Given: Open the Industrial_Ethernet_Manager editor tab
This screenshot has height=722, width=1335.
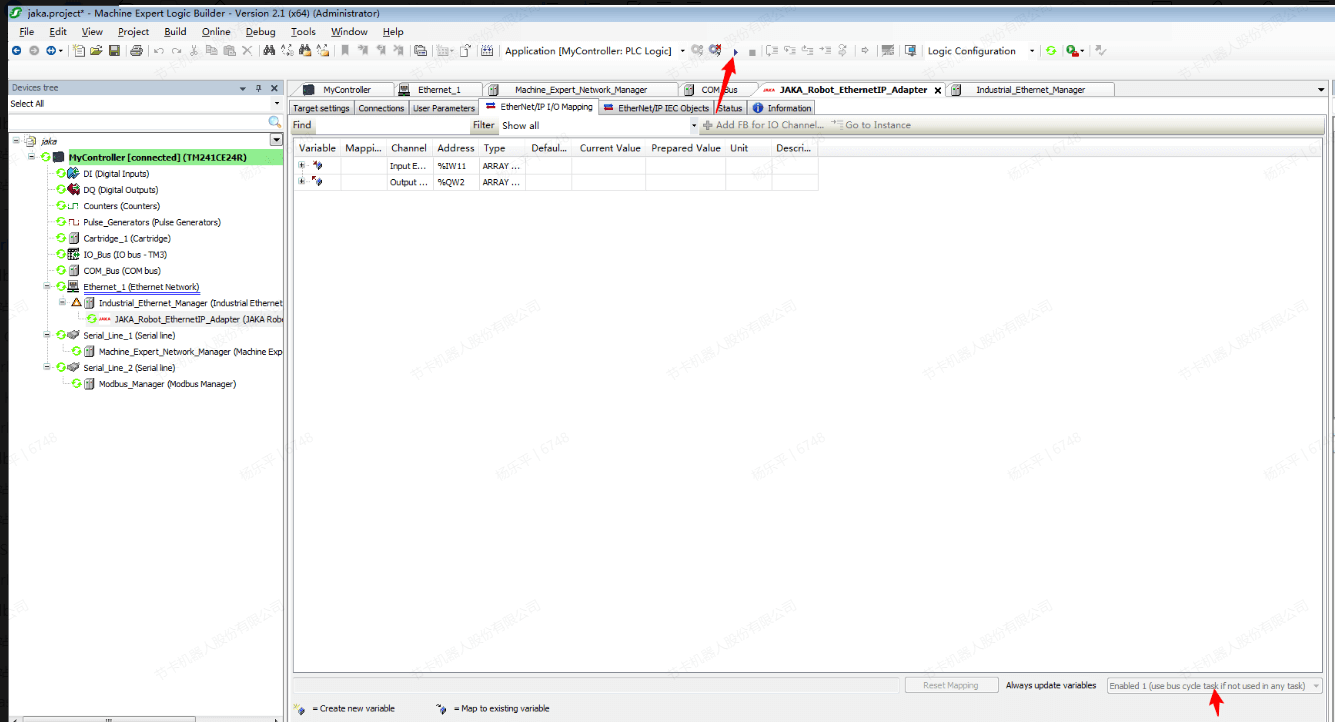Looking at the screenshot, I should click(1030, 90).
